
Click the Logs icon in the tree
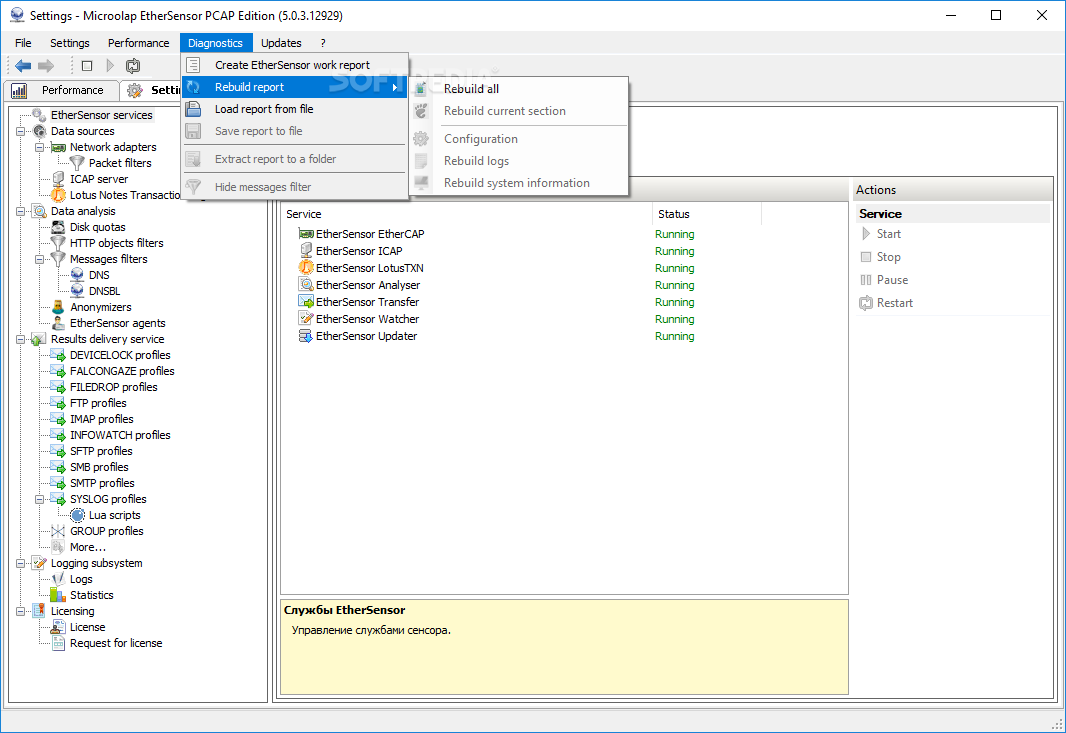click(58, 579)
